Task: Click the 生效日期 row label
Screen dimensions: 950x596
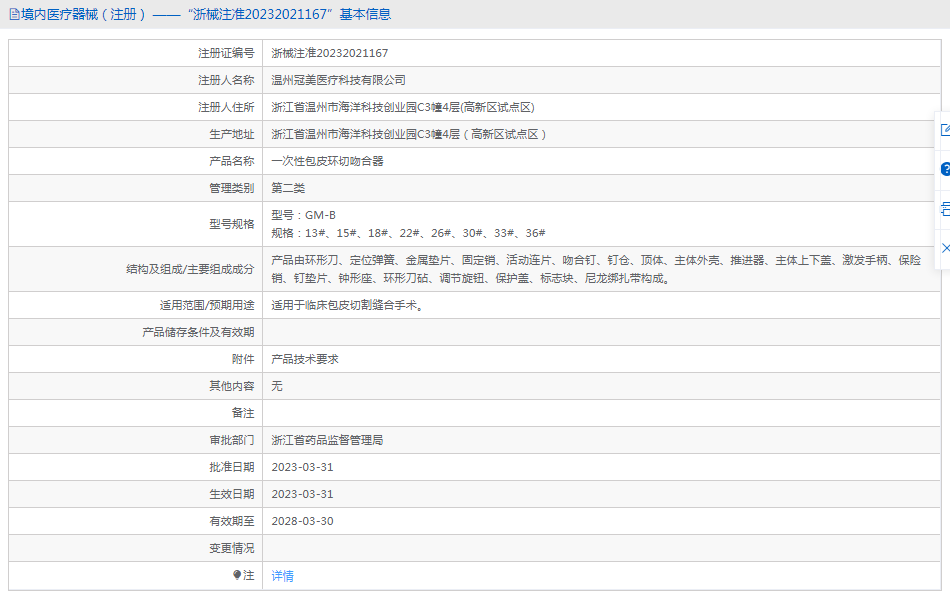Action: click(x=231, y=494)
